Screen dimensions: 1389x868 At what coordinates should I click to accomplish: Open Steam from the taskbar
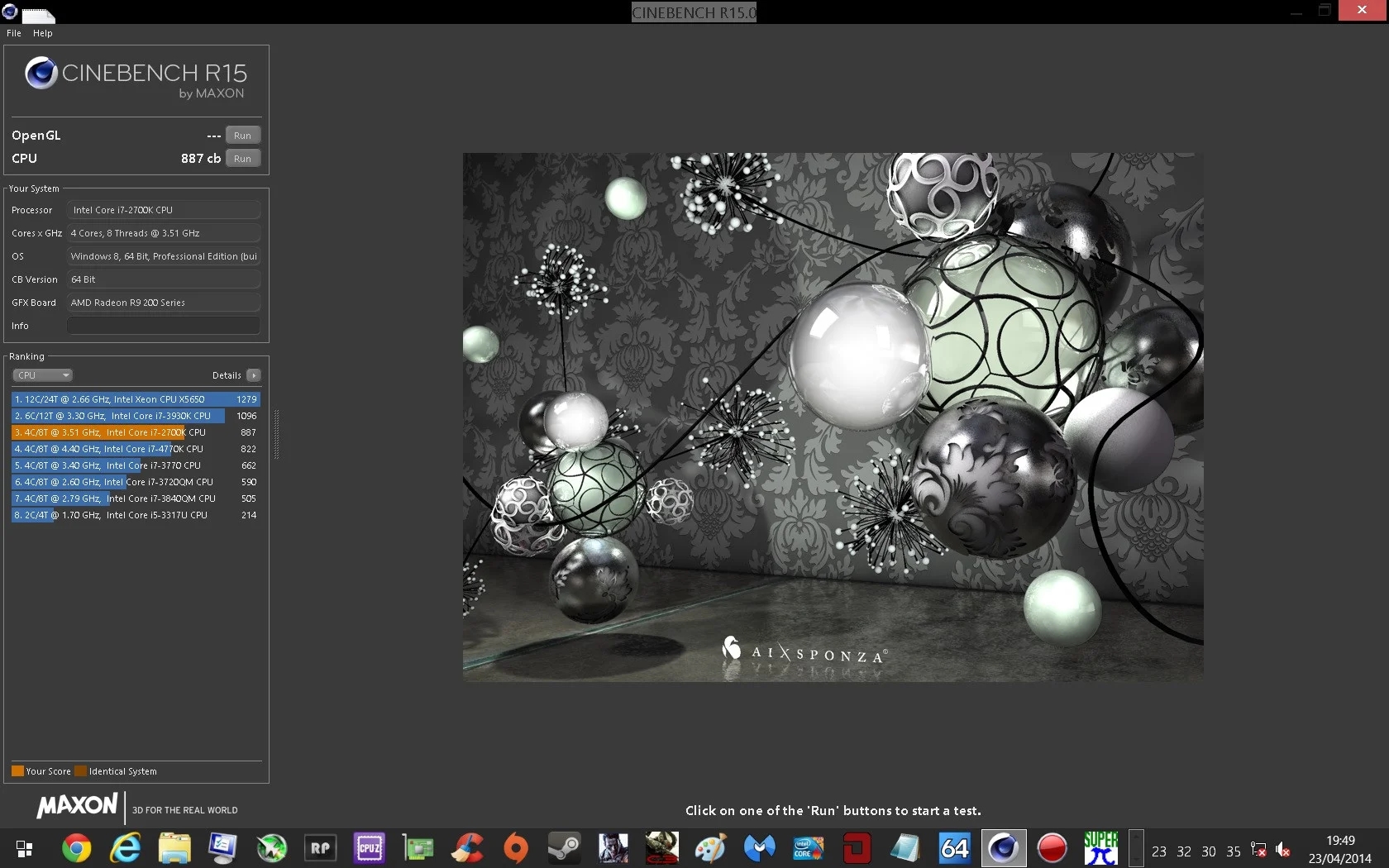tap(565, 848)
